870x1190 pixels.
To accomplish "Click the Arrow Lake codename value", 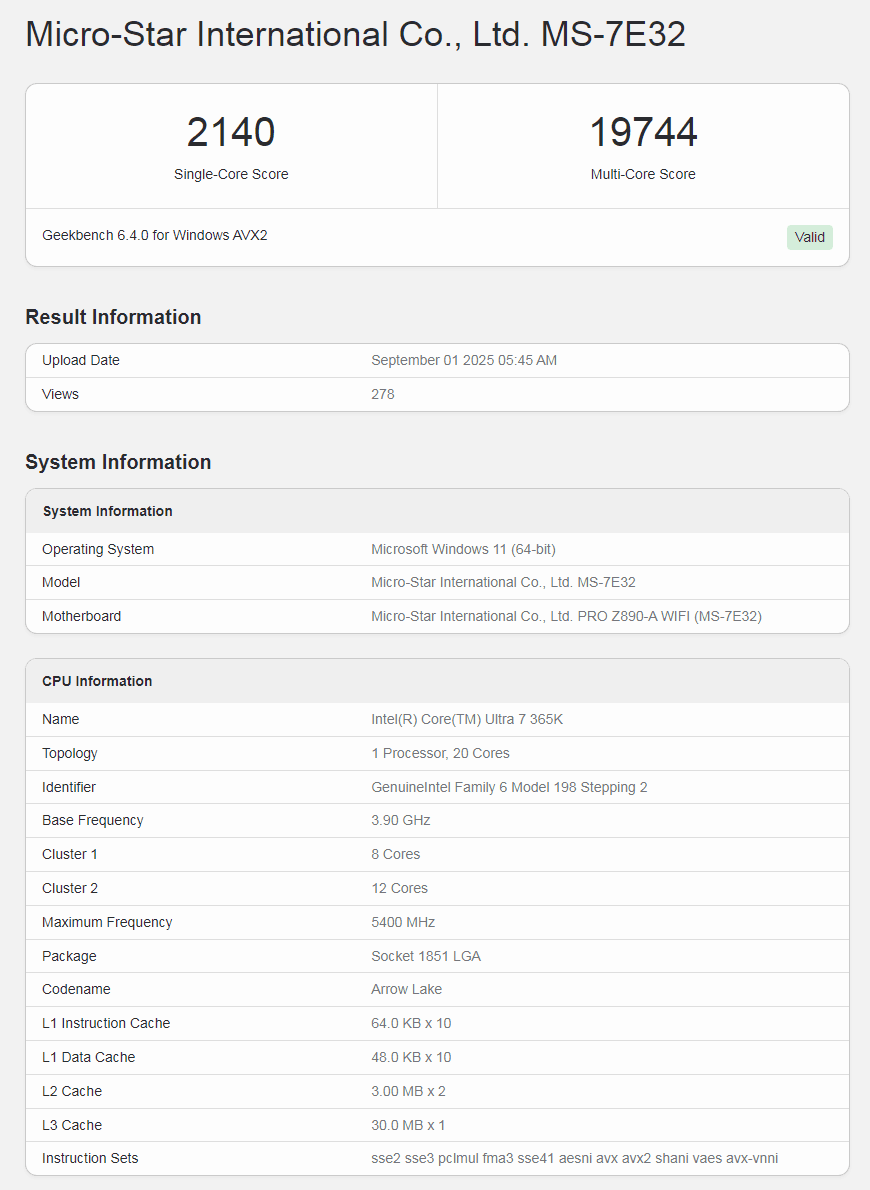I will click(406, 989).
